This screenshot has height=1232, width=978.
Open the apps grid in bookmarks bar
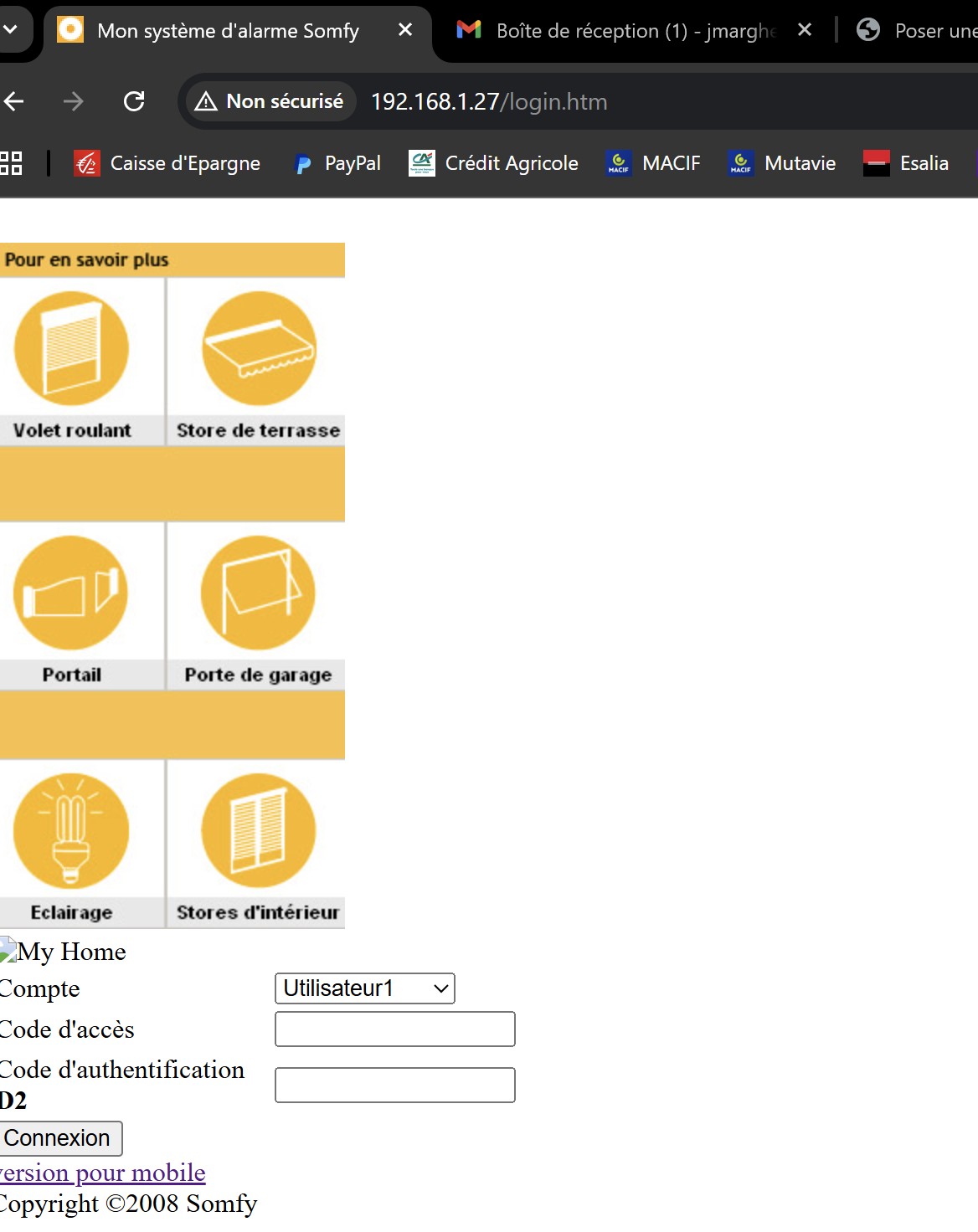11,163
